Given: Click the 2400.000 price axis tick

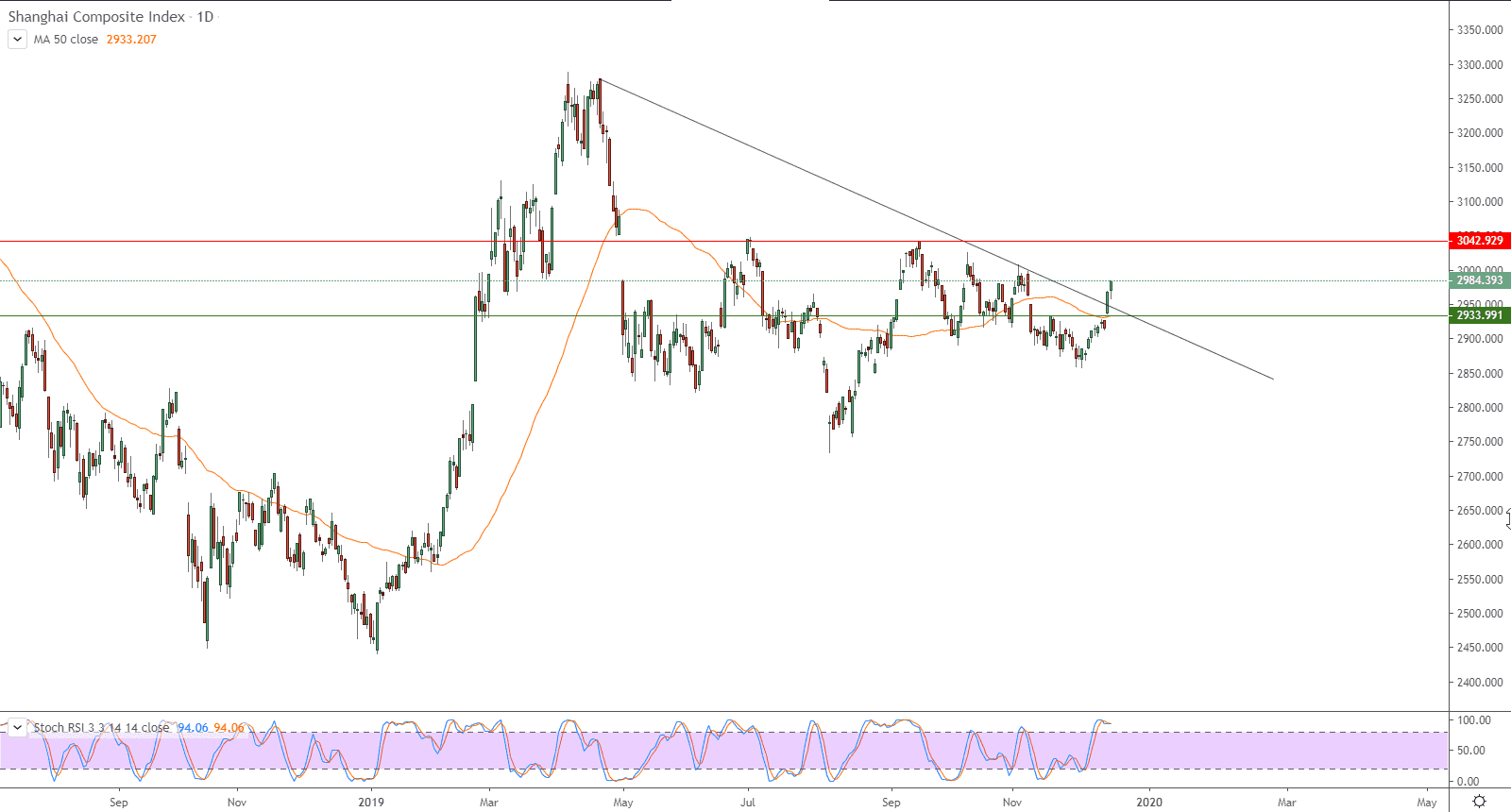Looking at the screenshot, I should pos(1480,683).
